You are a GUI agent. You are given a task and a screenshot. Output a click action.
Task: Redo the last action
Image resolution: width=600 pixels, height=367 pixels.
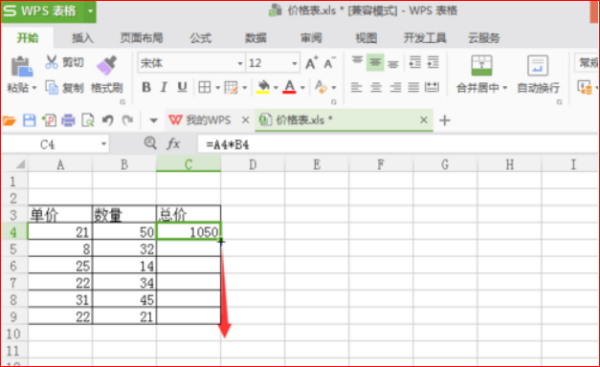127,121
